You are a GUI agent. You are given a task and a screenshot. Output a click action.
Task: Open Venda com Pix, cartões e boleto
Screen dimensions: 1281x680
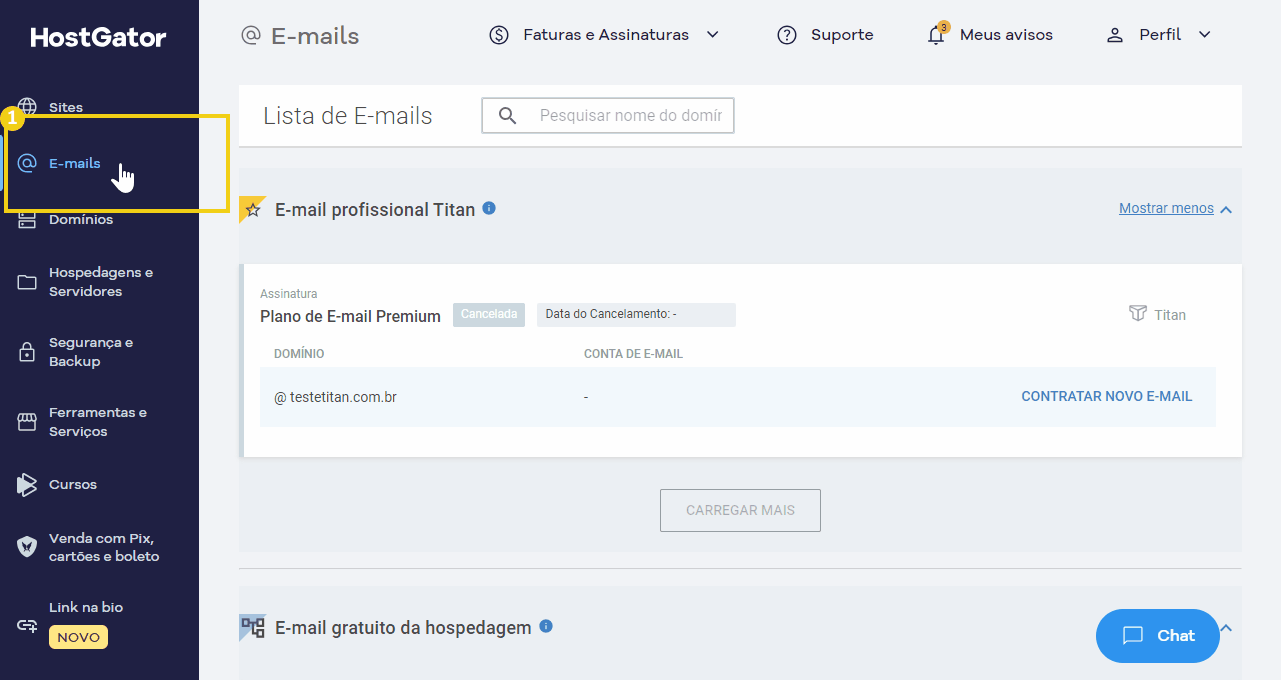(104, 547)
